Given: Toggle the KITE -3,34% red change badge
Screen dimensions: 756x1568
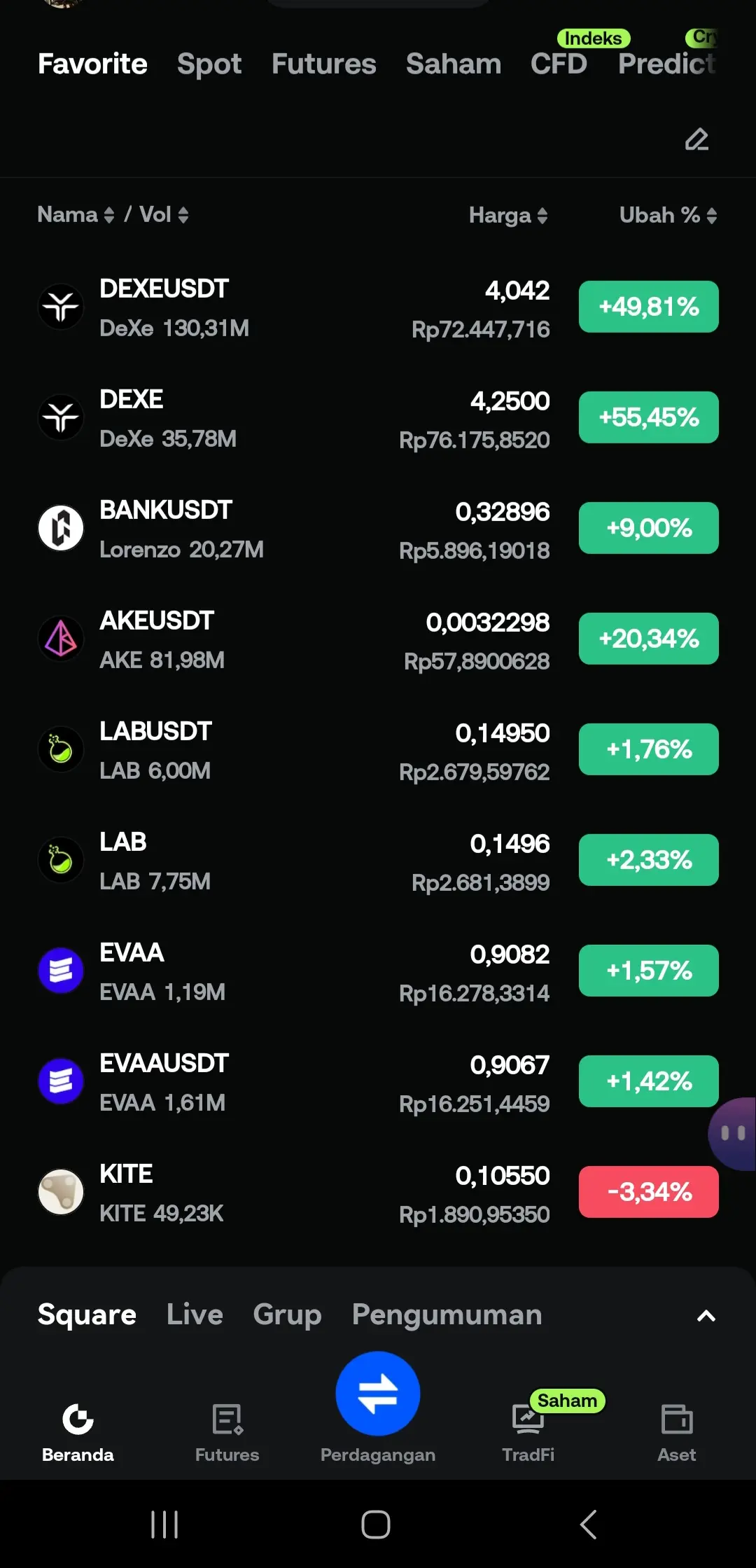Looking at the screenshot, I should click(648, 1192).
